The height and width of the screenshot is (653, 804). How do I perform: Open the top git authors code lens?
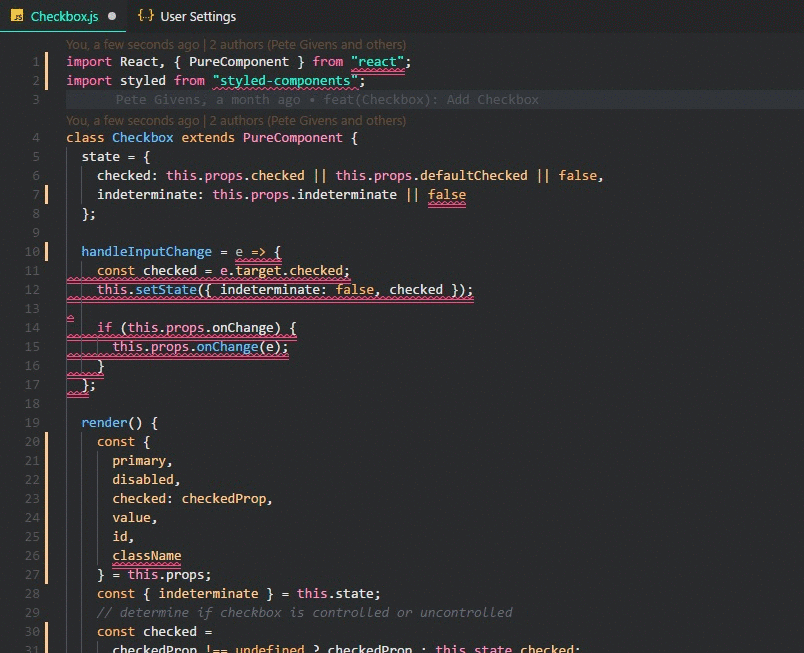coord(236,45)
